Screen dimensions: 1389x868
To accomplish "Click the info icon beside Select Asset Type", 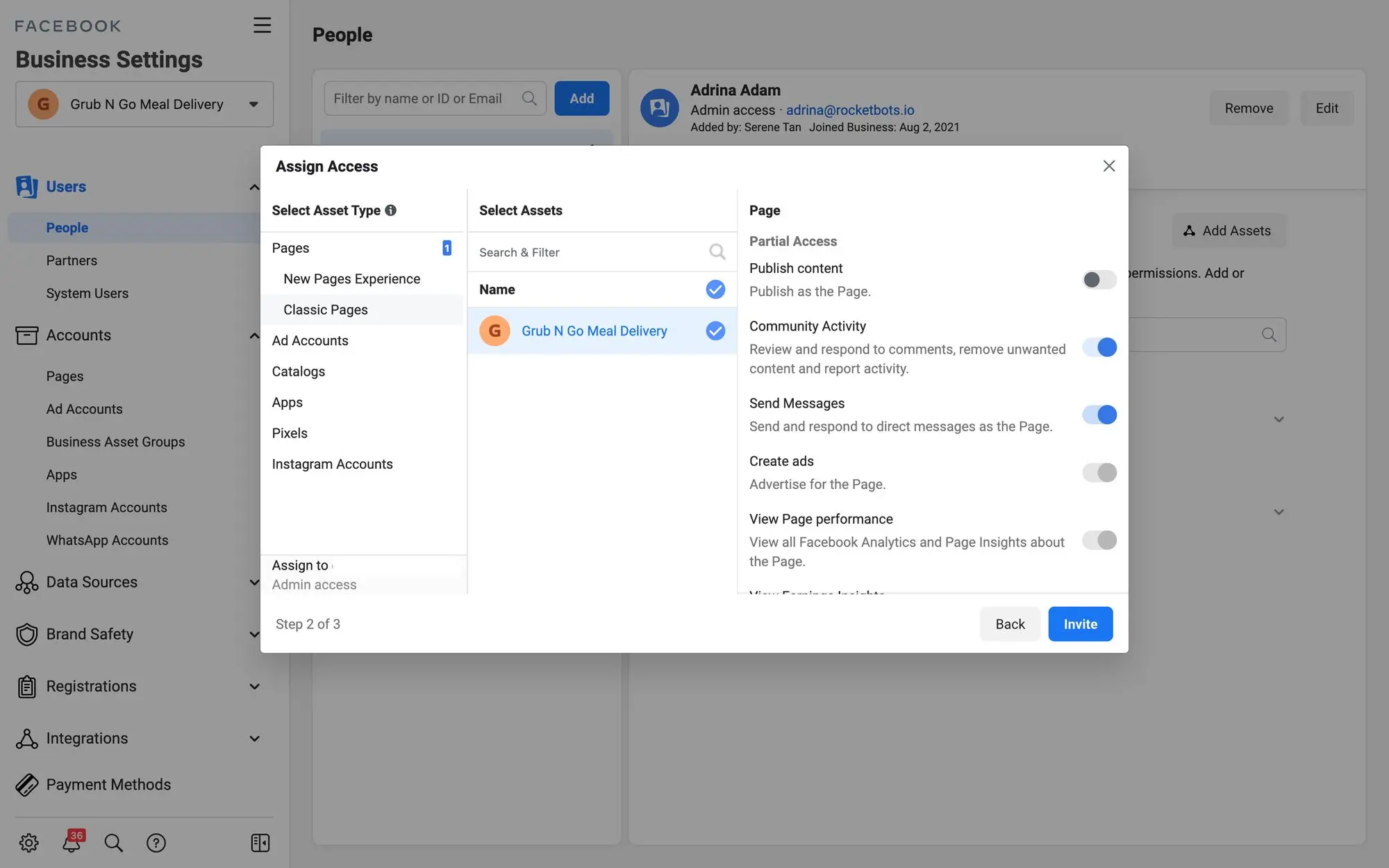I will point(391,210).
